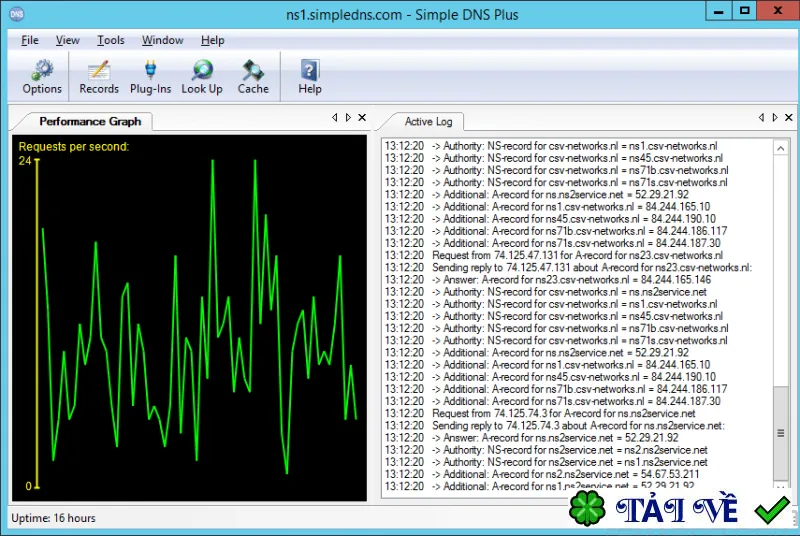
Task: Close the Active Log panel
Action: click(x=788, y=117)
